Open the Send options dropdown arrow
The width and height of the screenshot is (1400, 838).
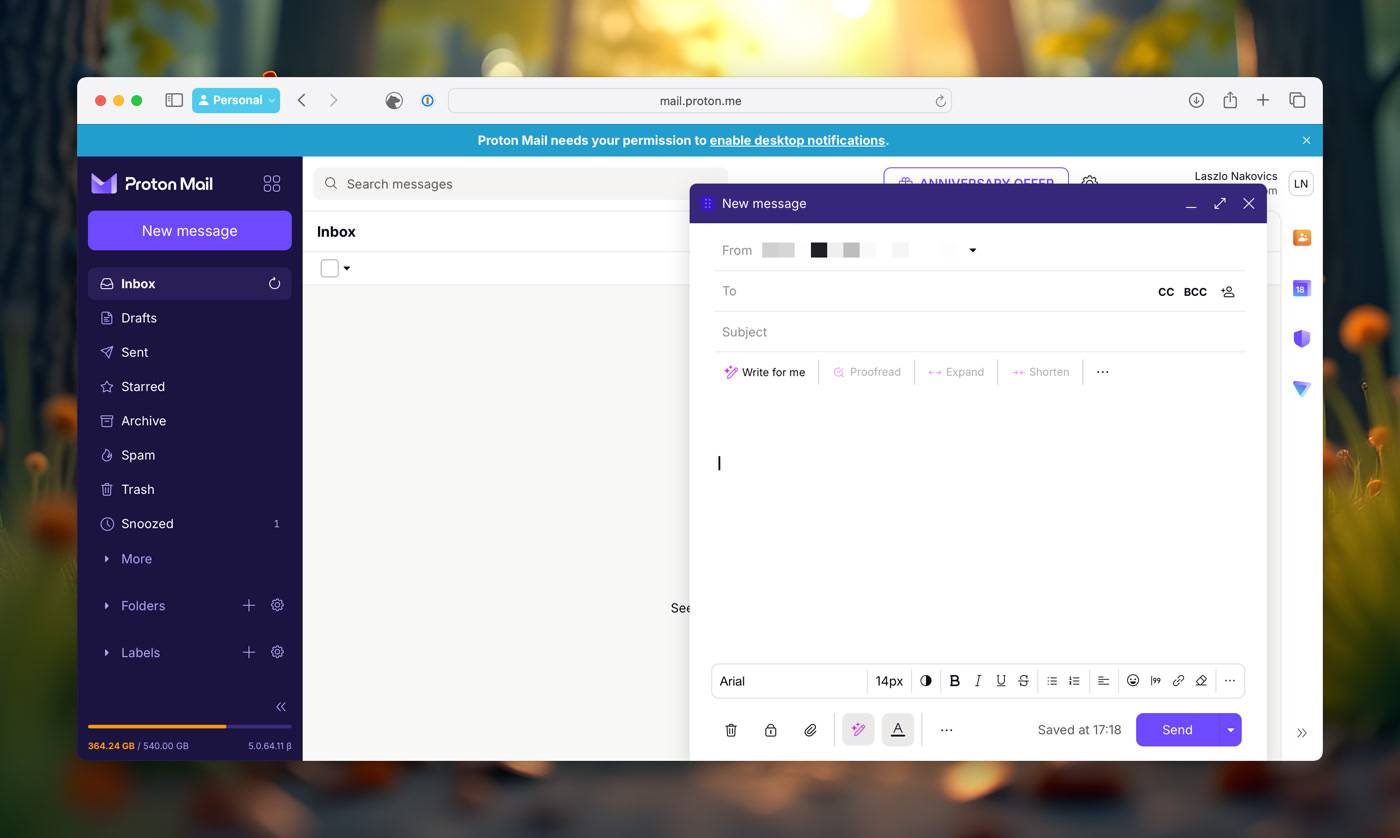click(1230, 730)
